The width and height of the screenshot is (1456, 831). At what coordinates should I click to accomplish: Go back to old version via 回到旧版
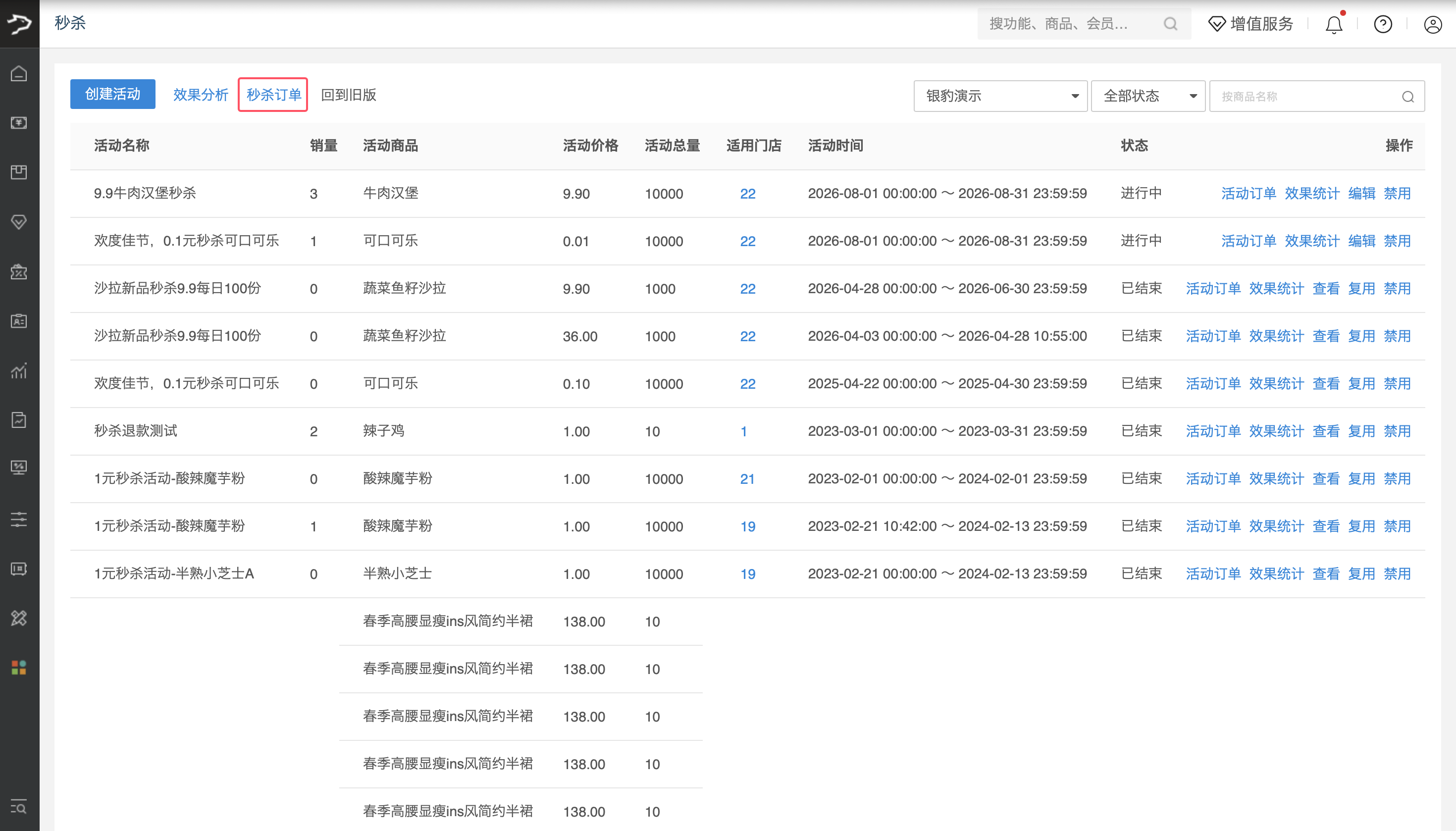[x=348, y=95]
